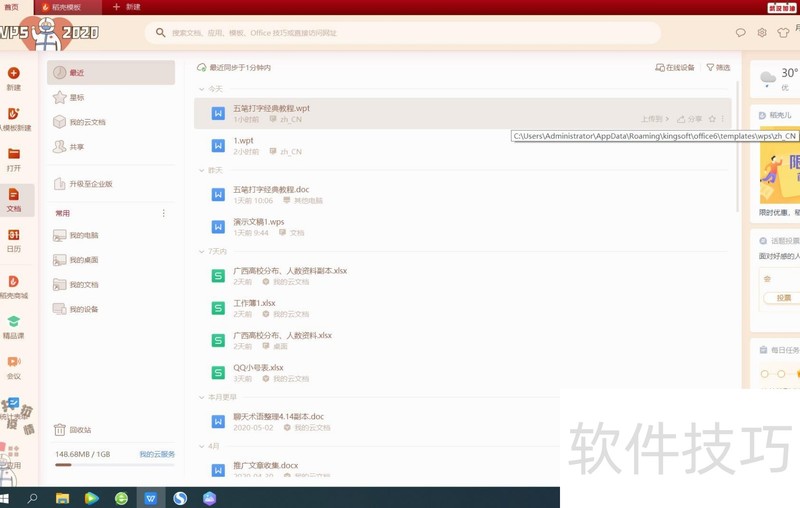800x508 pixels.
Task: Click the 投票 button in right panel
Action: [783, 298]
